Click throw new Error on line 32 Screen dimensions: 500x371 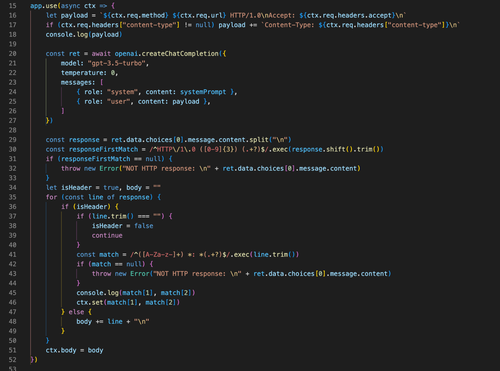coord(90,168)
